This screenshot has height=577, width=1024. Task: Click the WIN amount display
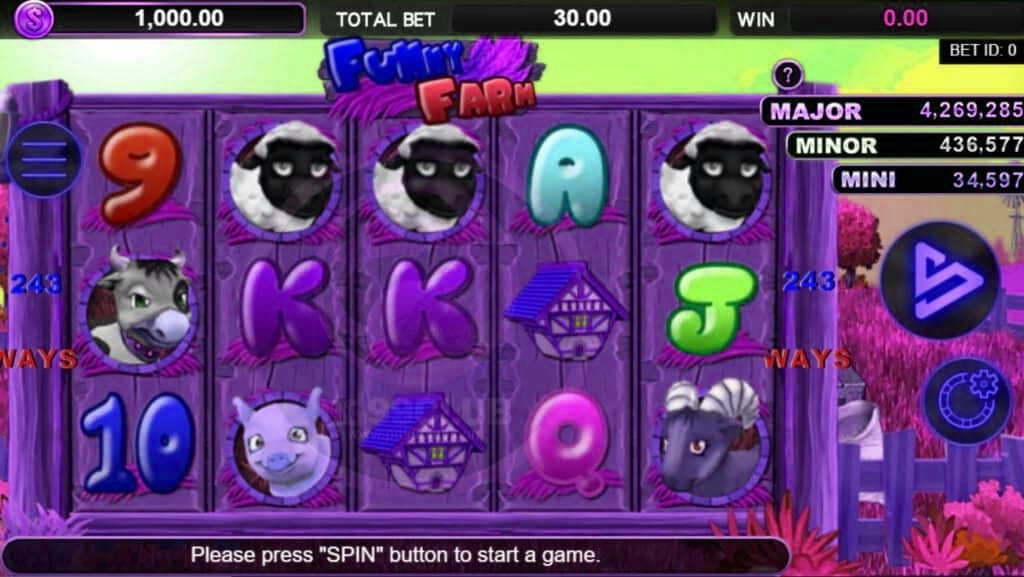click(x=906, y=18)
